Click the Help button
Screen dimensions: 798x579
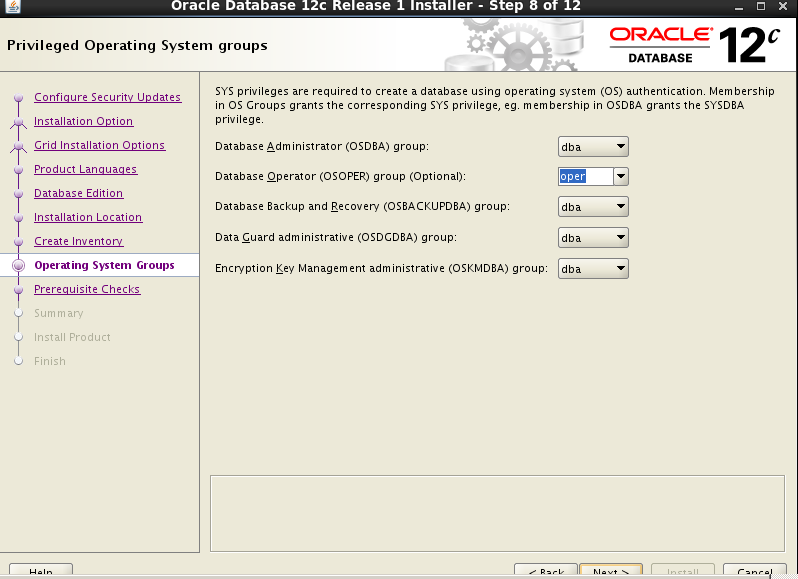pyautogui.click(x=41, y=571)
